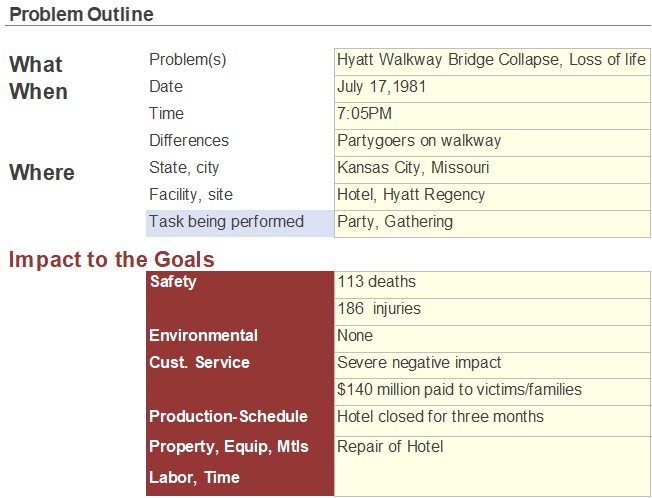This screenshot has height=498, width=652.
Task: Select the highlighted Task being performed label
Action: [x=240, y=223]
